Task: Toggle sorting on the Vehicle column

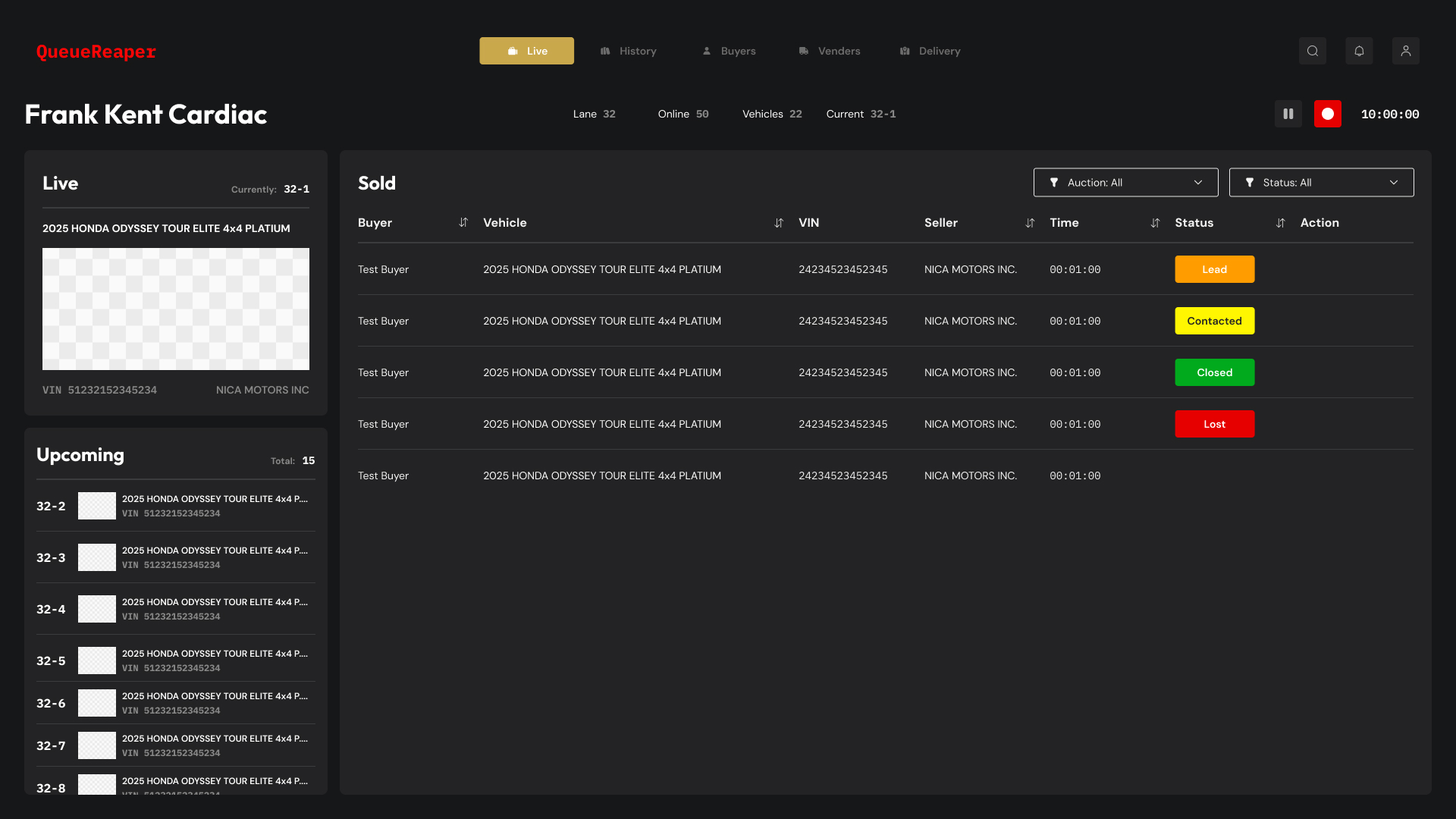Action: [779, 223]
